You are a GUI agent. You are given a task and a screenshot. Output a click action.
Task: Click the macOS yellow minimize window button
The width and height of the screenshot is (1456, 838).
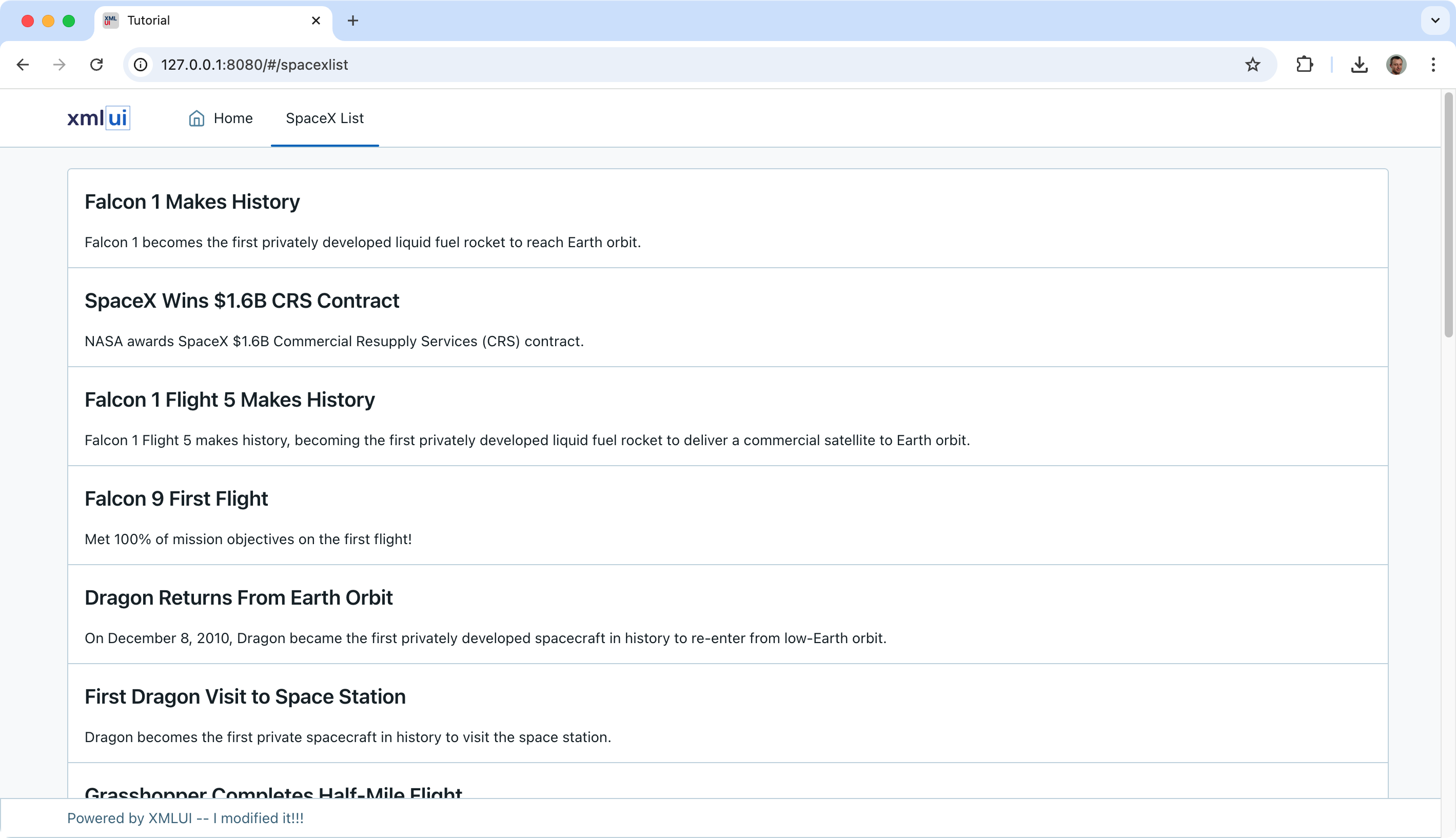point(48,21)
